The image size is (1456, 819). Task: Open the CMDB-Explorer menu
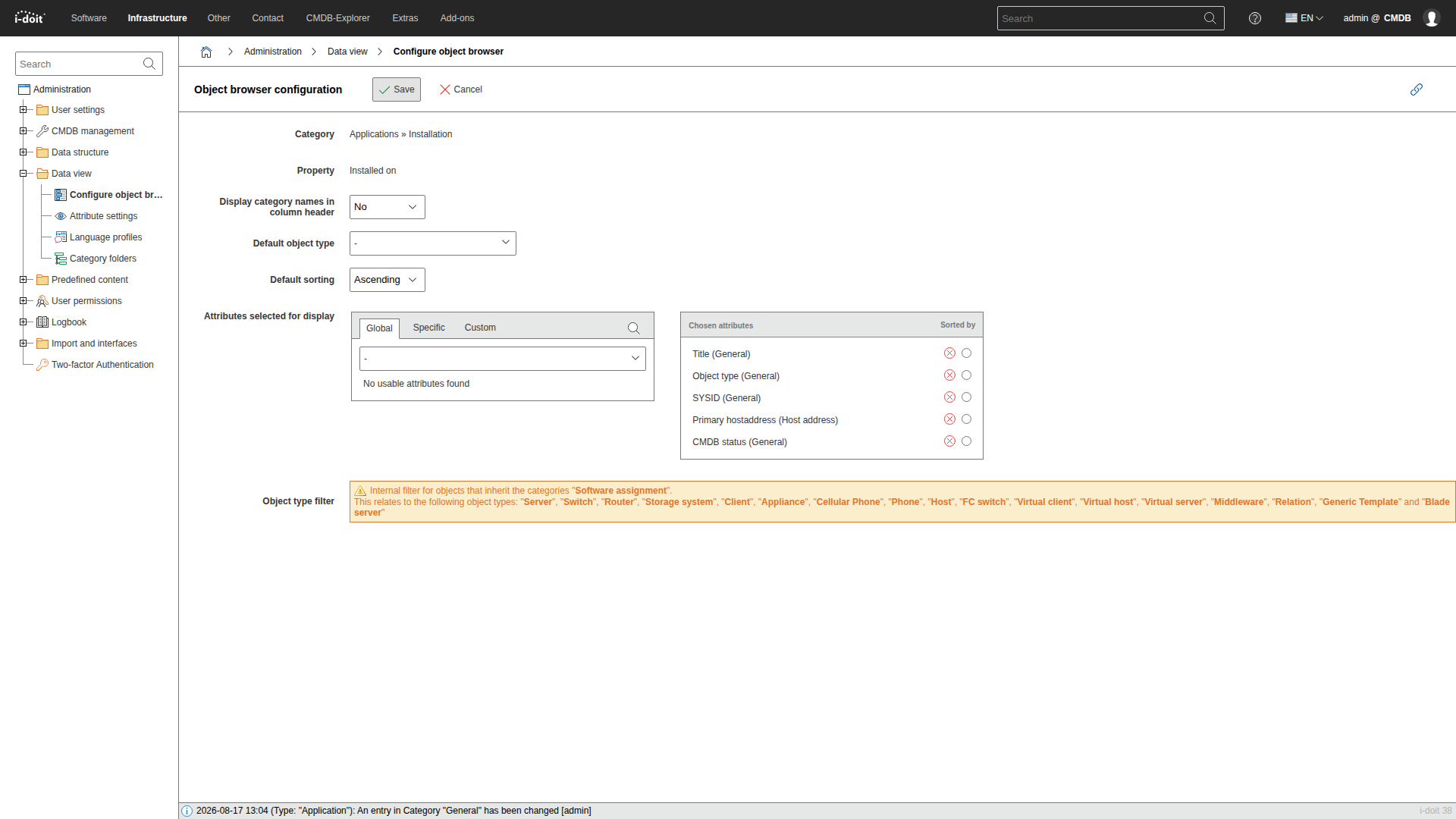pos(337,18)
